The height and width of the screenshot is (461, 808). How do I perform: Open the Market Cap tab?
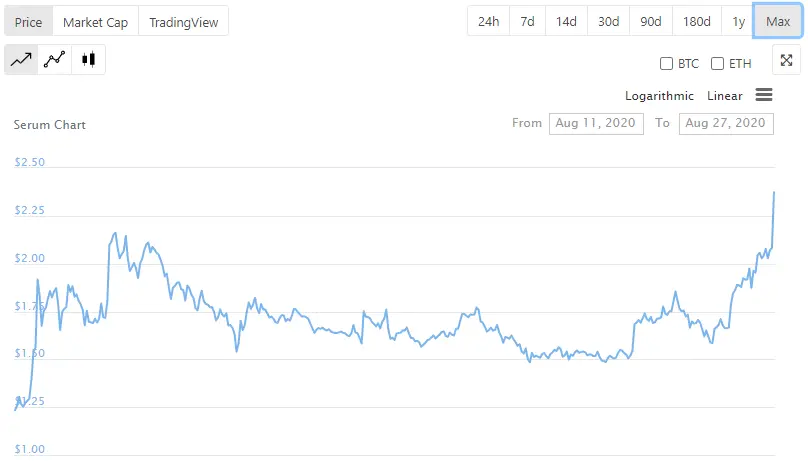click(95, 22)
